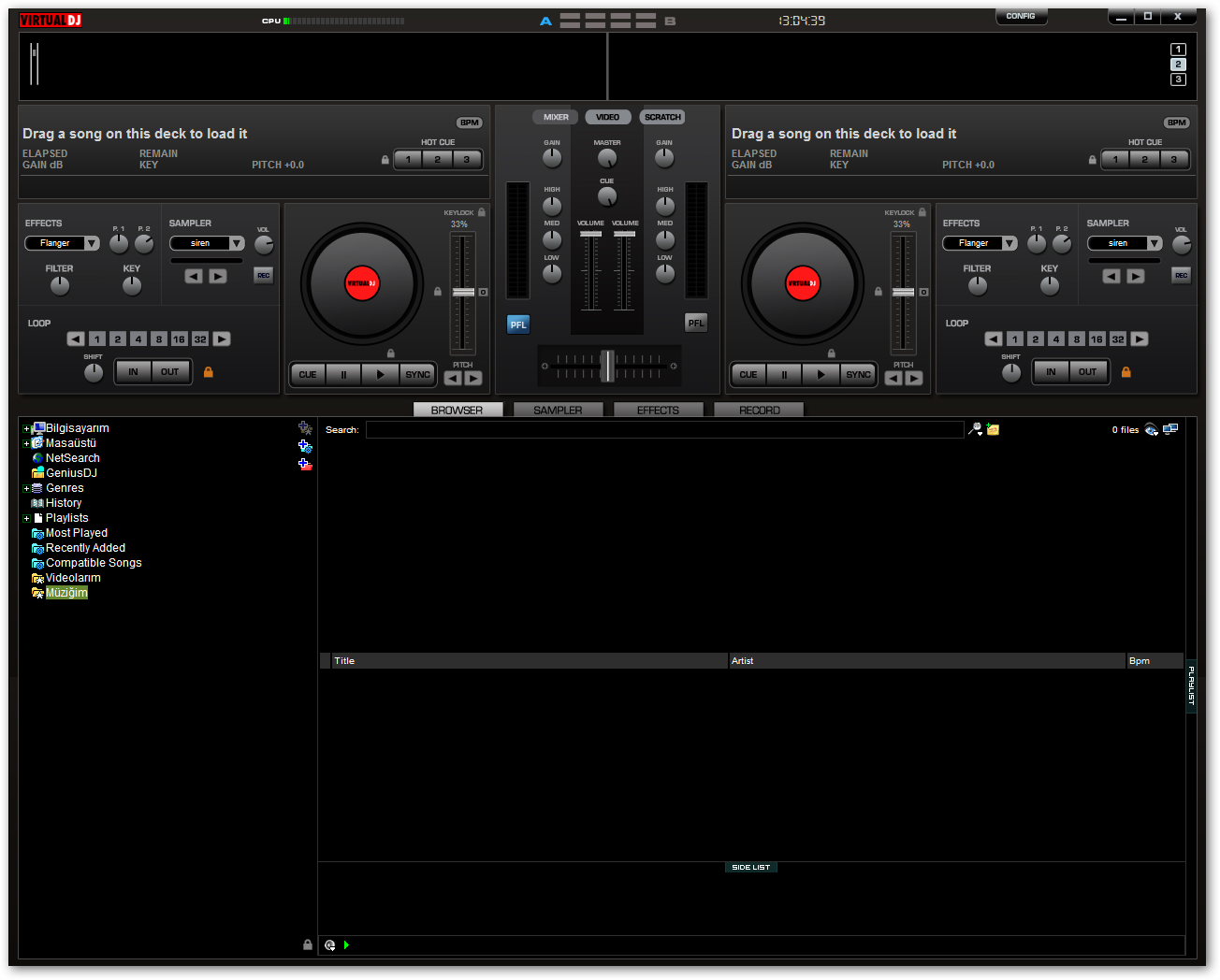This screenshot has height=980, width=1220.
Task: Toggle left deck PFL headphone cue
Action: [518, 324]
